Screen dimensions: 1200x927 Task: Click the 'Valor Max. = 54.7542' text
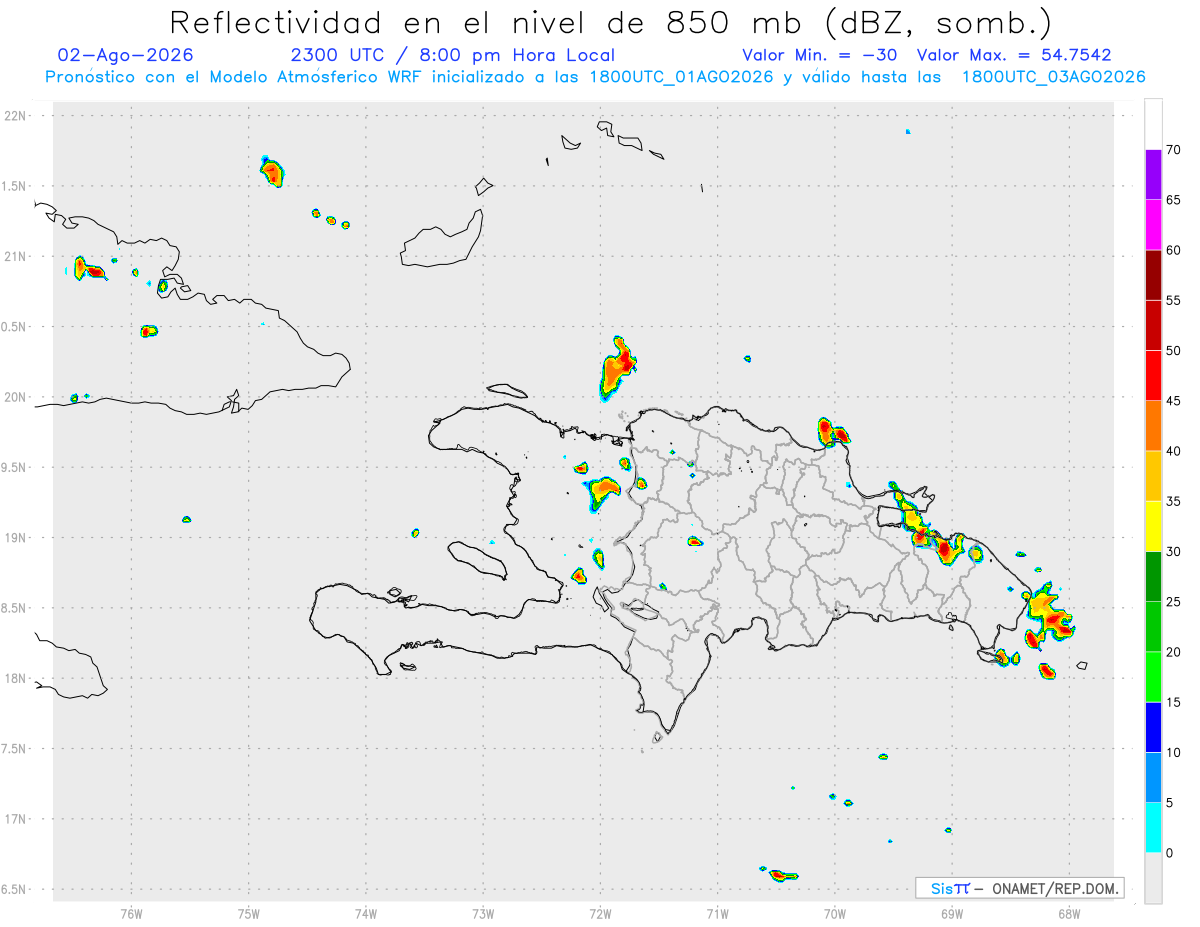(1014, 55)
